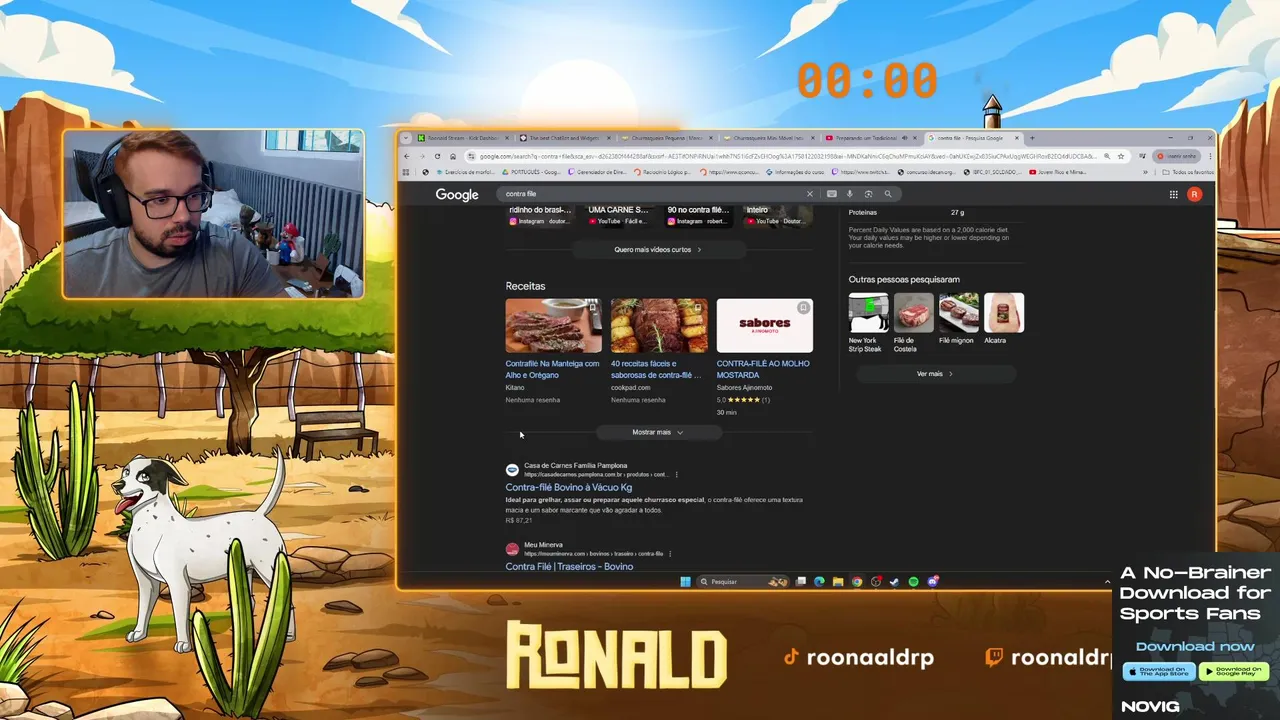Viewport: 1280px width, 720px height.
Task: Select "Filé de Costela" related search
Action: point(913,322)
